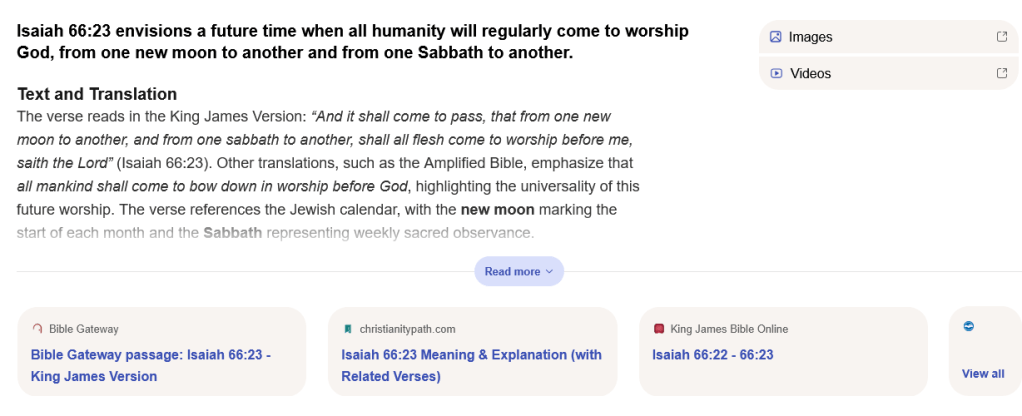Click the christianitypath.com bookmark favicon

pyautogui.click(x=348, y=328)
